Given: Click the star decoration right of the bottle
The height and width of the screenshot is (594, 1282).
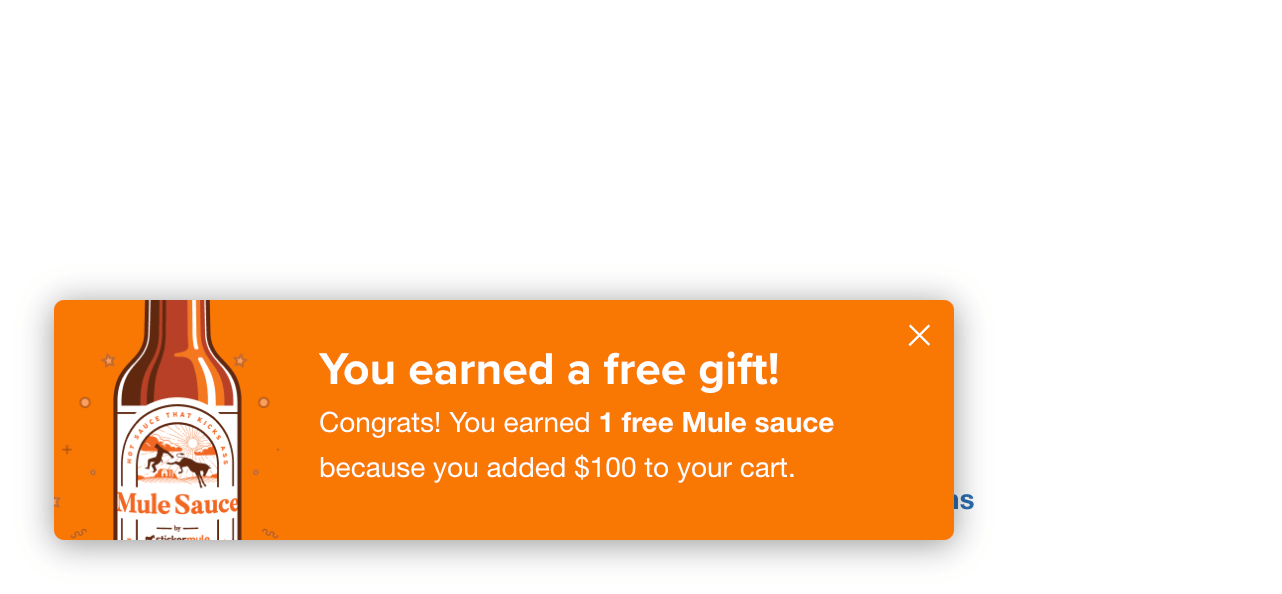Looking at the screenshot, I should point(240,360).
